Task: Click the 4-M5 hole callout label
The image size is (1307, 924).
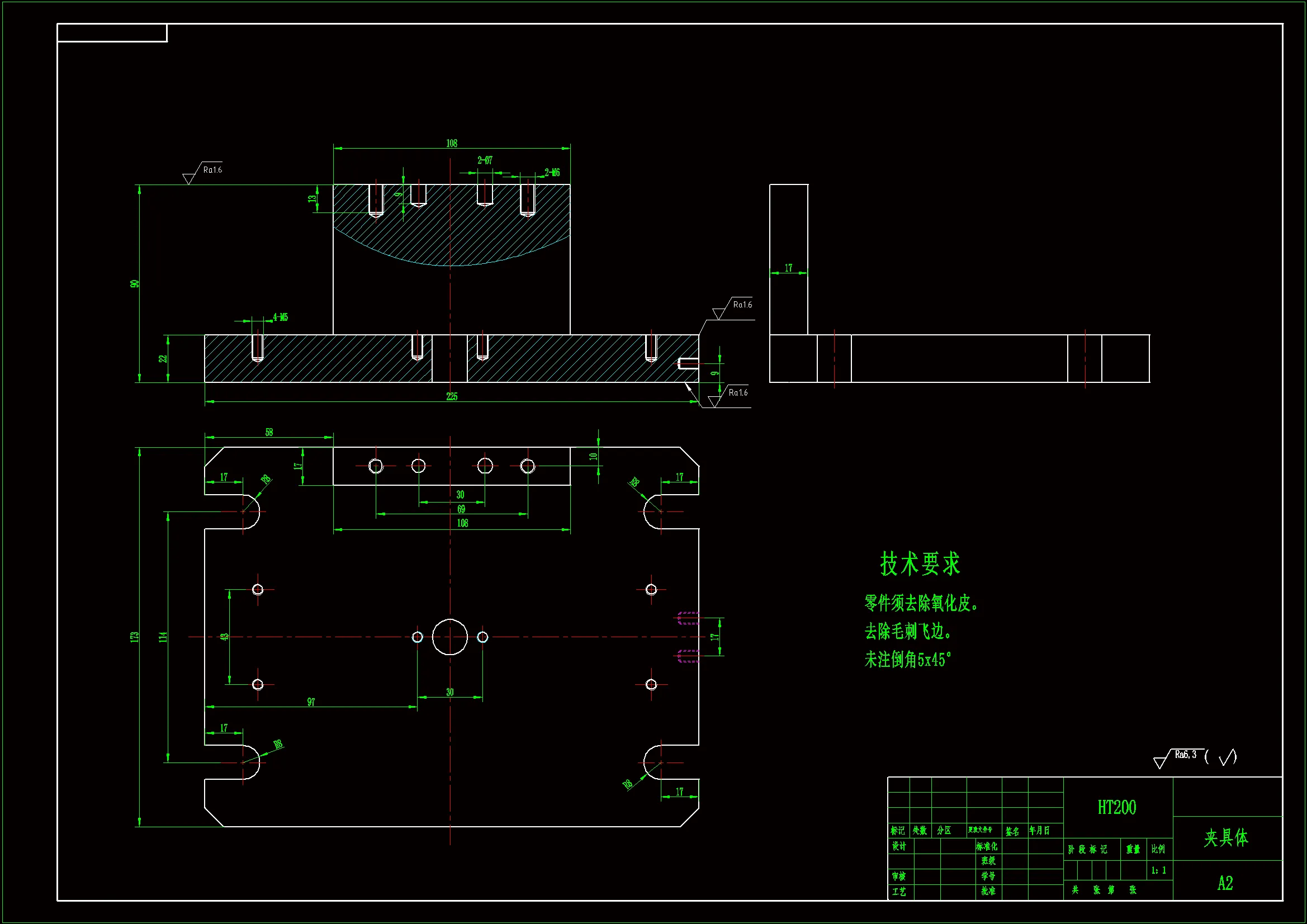Action: 280,317
